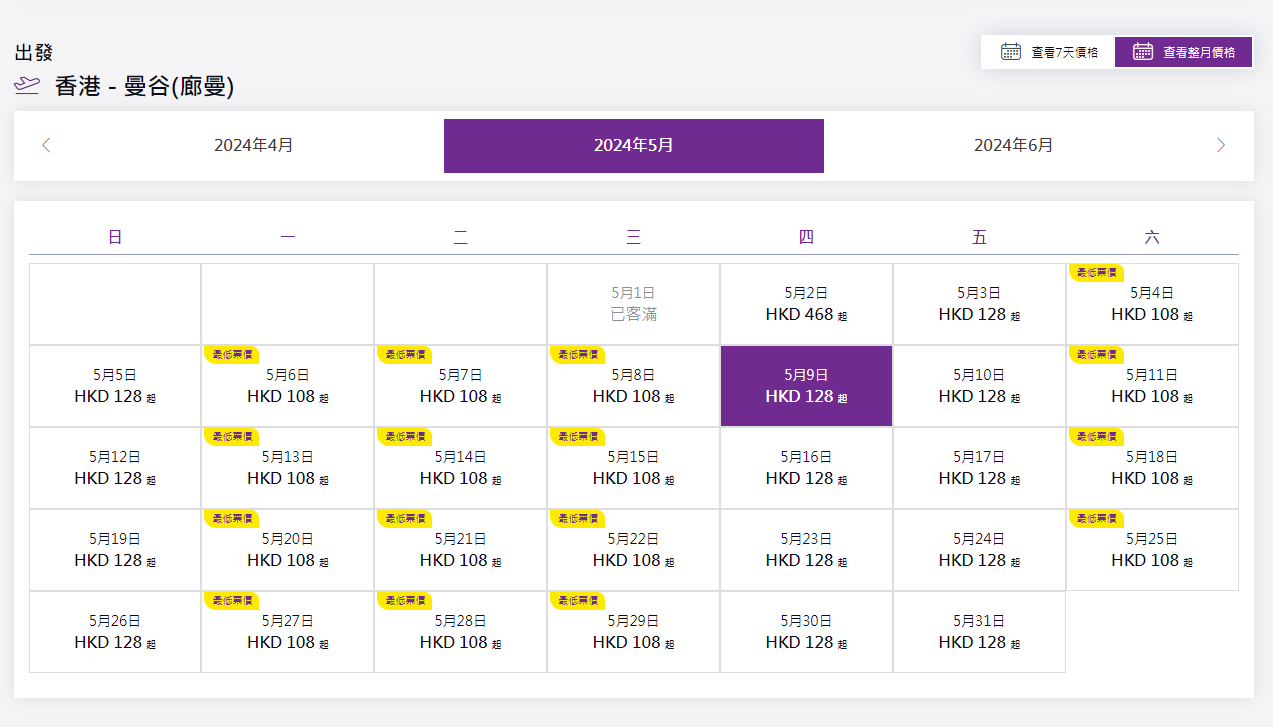The image size is (1273, 727).
Task: Choose 5月2日 flight at HKD 468
Action: click(x=806, y=304)
